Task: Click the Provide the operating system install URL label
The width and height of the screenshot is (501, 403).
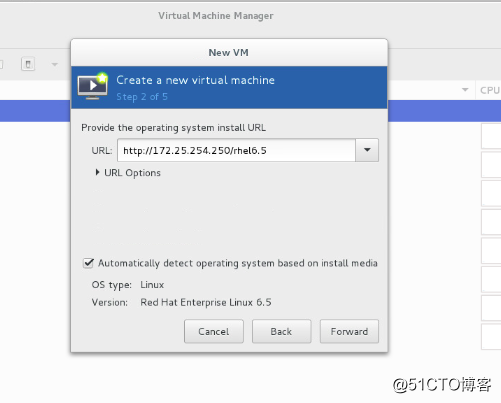Action: [173, 128]
